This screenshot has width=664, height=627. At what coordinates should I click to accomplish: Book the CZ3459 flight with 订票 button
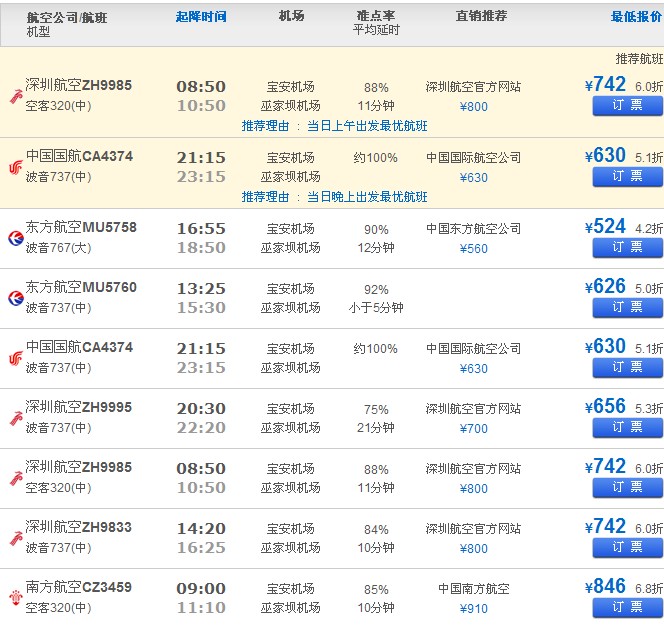point(628,608)
